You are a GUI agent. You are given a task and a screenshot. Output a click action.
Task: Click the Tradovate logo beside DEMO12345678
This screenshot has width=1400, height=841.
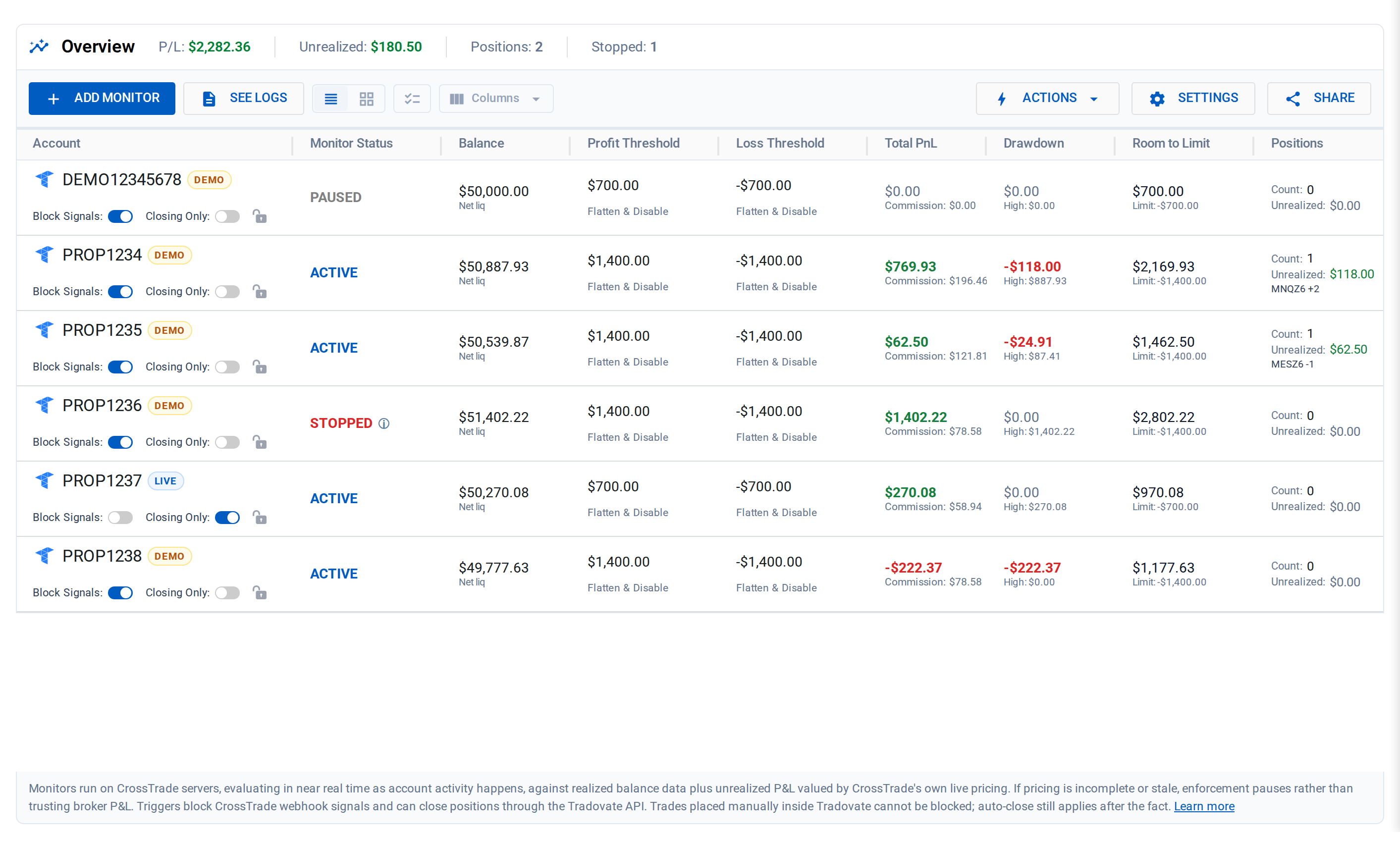[x=44, y=180]
